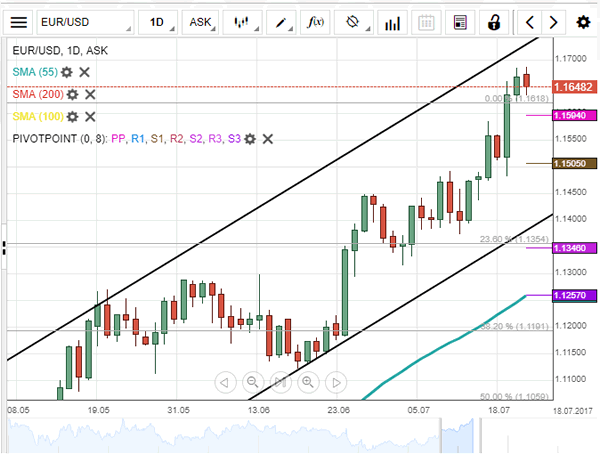The width and height of the screenshot is (600, 455).
Task: Remove the SMA (200) indicator
Action: pyautogui.click(x=90, y=94)
